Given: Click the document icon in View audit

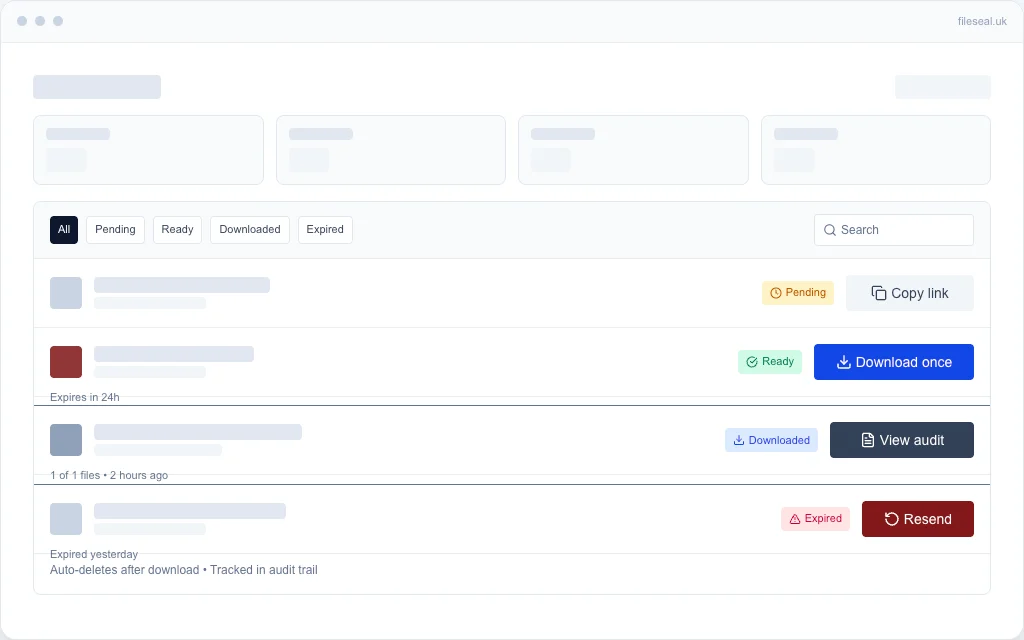Looking at the screenshot, I should click(x=868, y=440).
